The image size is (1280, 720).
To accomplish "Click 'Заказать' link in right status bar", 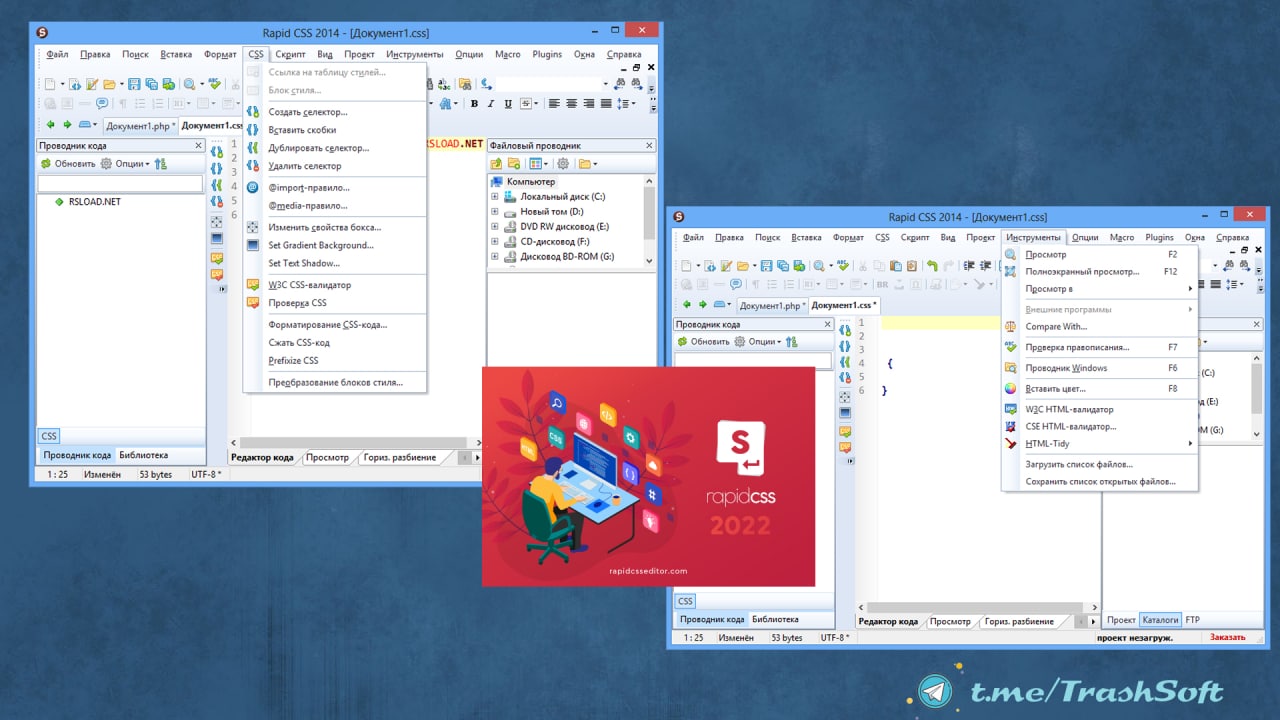I will click(x=1227, y=637).
